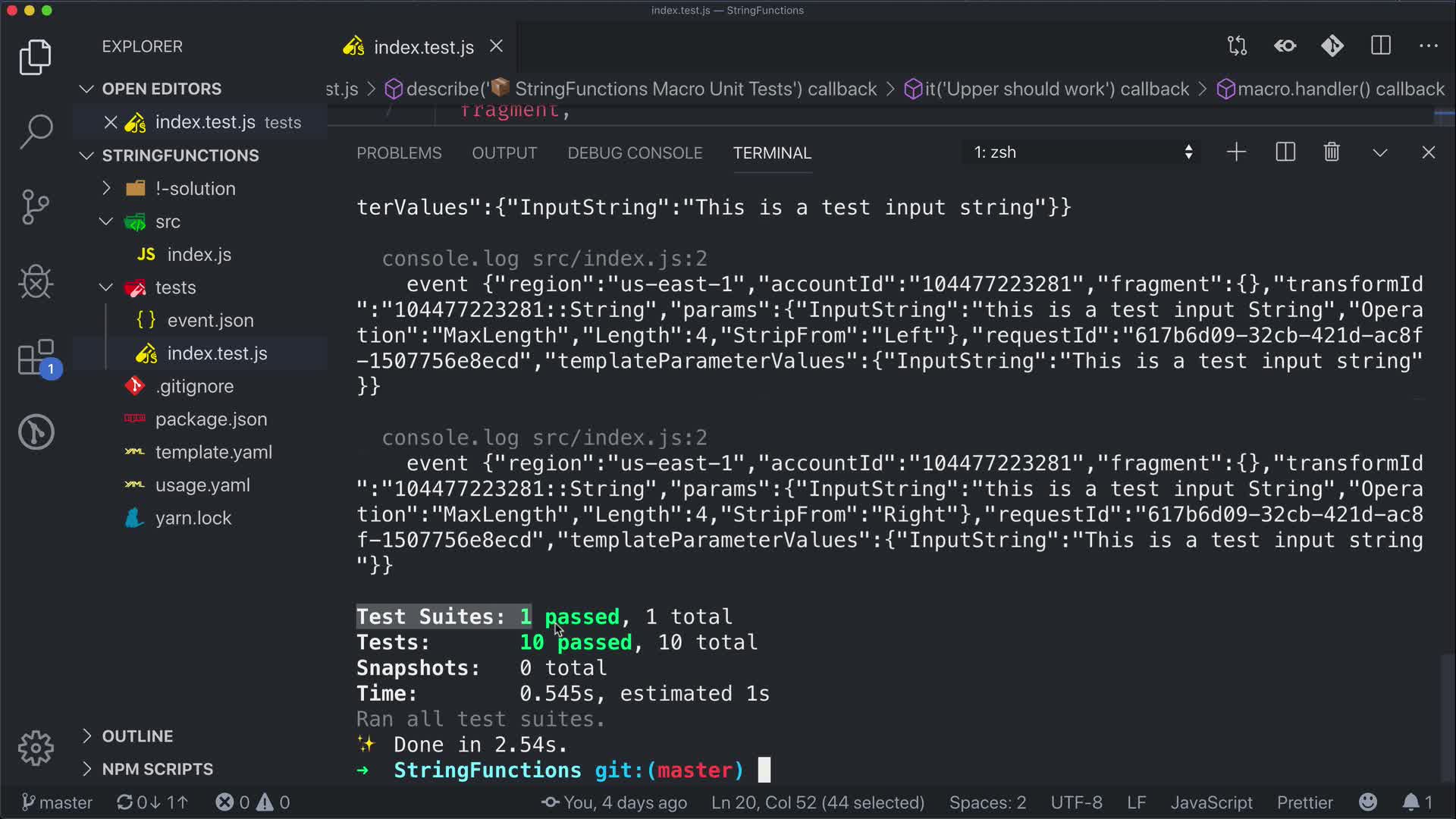Toggle split terminal pane

[1285, 152]
